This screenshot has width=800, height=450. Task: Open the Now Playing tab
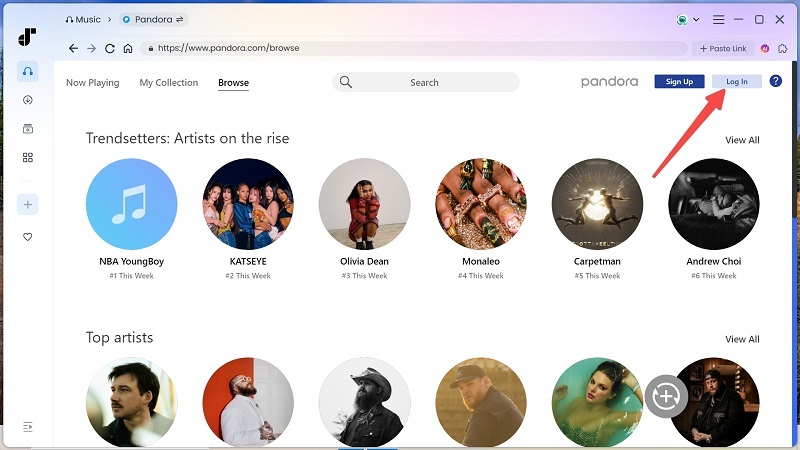click(92, 83)
